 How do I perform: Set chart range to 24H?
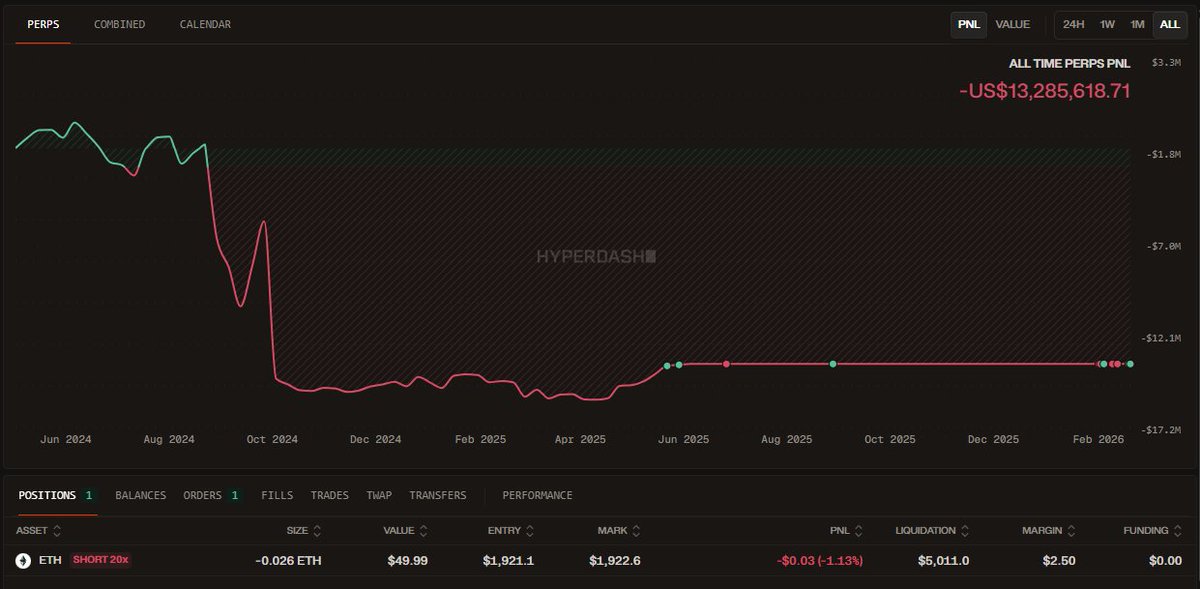1073,24
